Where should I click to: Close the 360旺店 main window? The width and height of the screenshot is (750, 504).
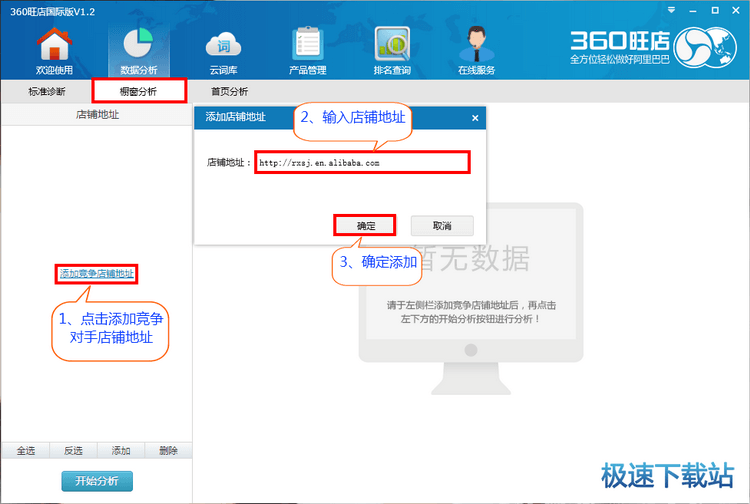pyautogui.click(x=736, y=10)
